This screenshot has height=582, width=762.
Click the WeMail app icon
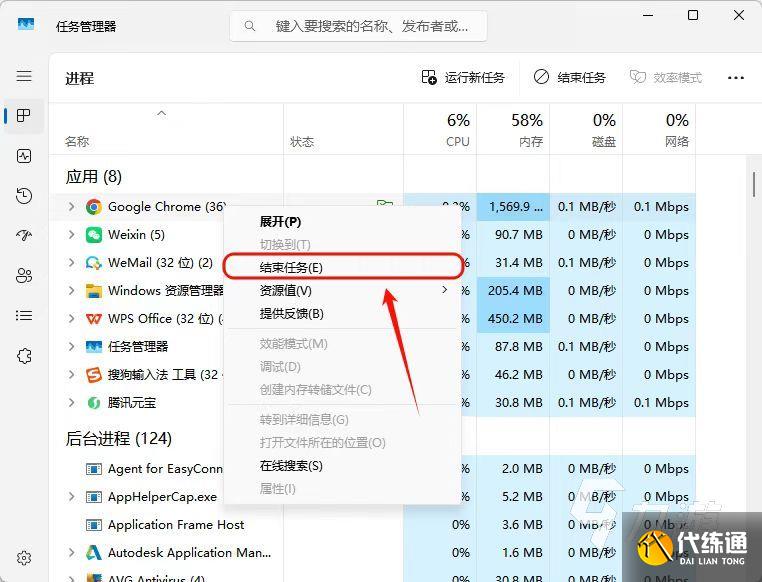94,263
